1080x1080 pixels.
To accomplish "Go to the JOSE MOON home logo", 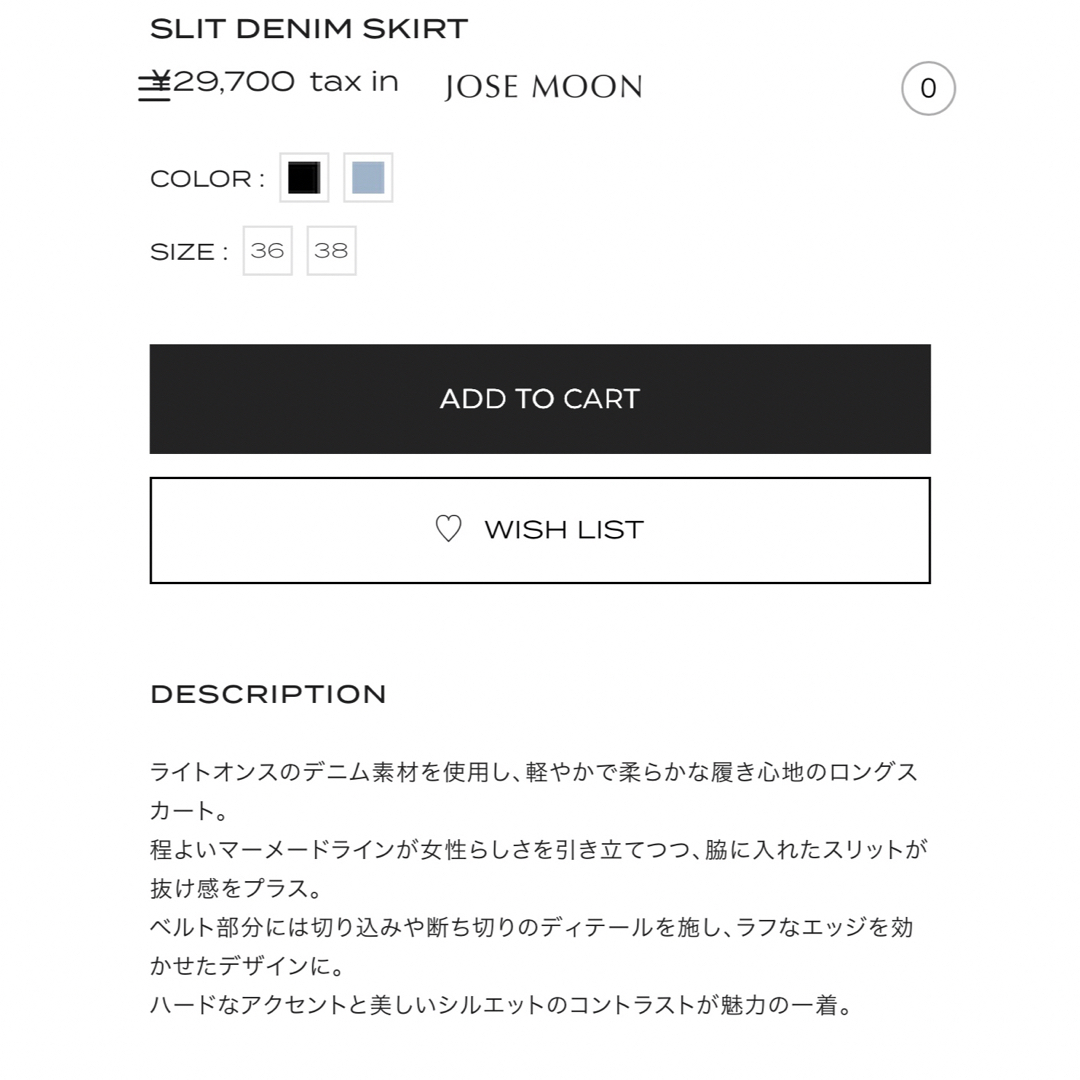I will click(x=543, y=87).
